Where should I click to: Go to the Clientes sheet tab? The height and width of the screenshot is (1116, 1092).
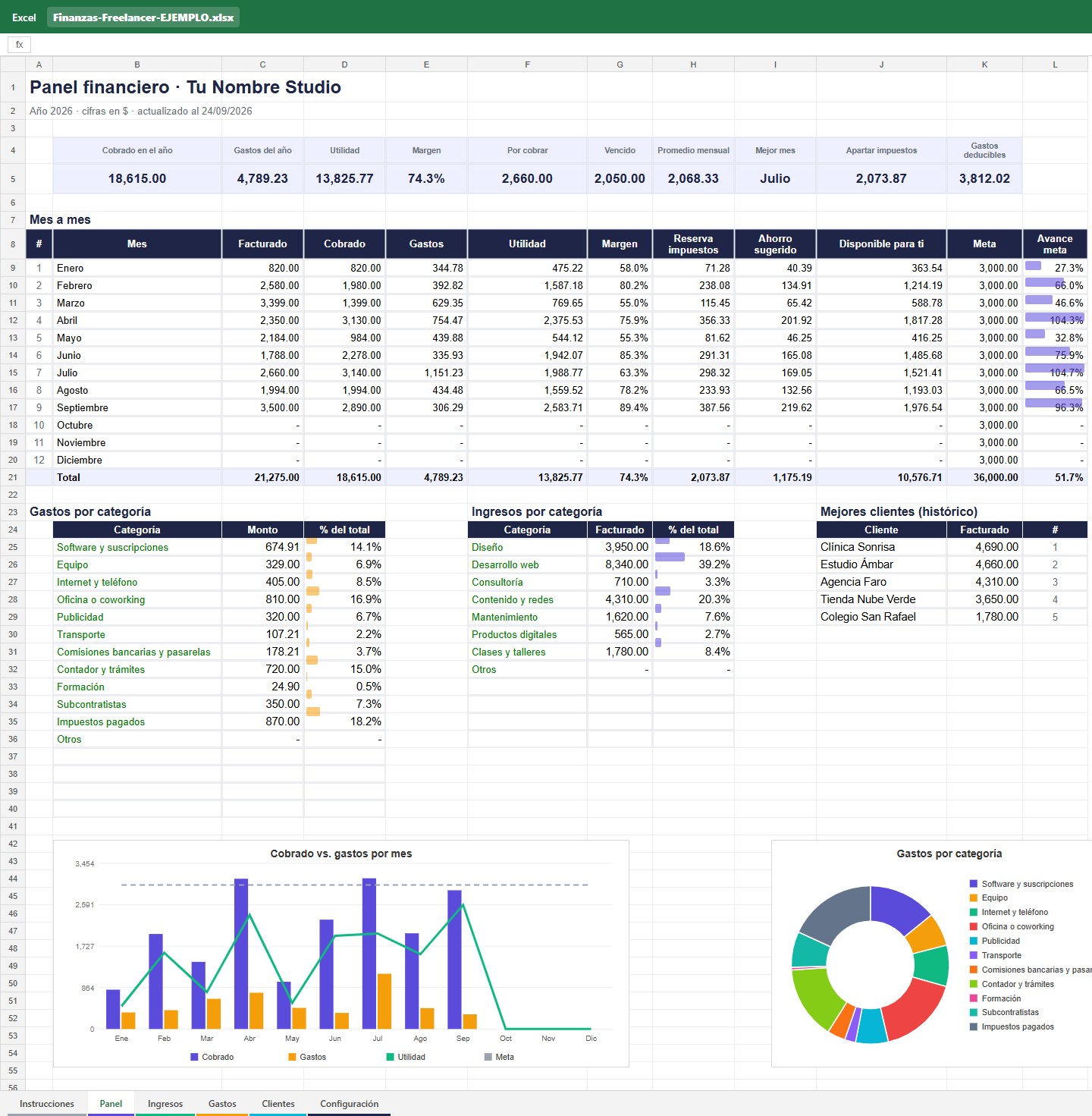coord(278,1104)
